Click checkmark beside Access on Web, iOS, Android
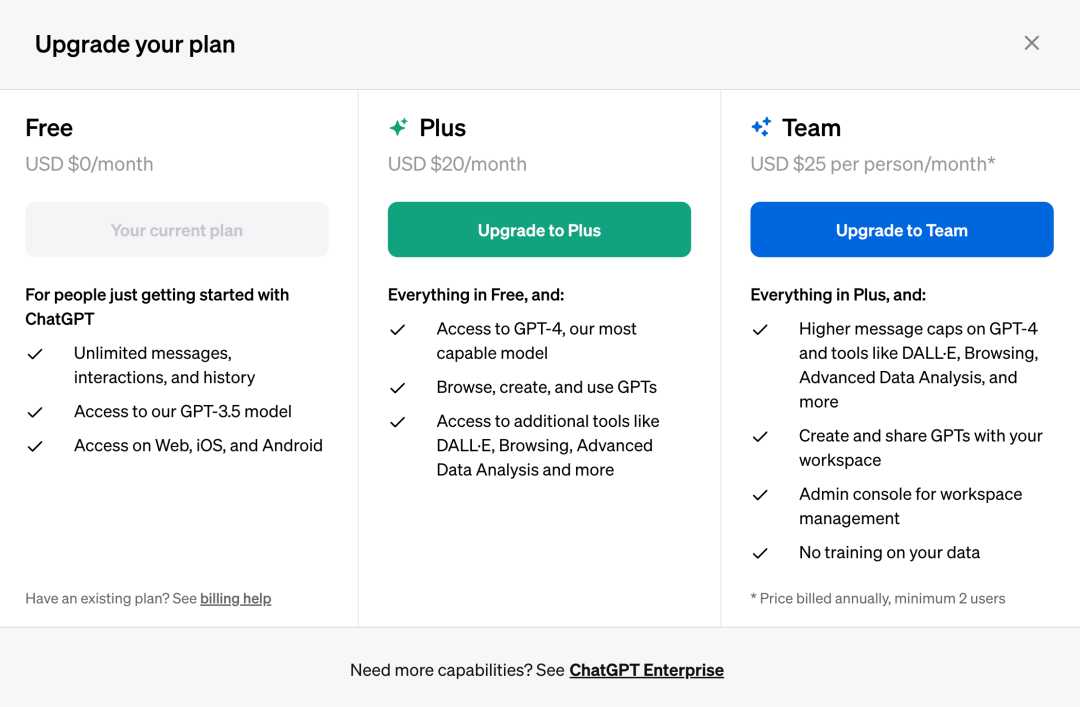 (x=35, y=446)
